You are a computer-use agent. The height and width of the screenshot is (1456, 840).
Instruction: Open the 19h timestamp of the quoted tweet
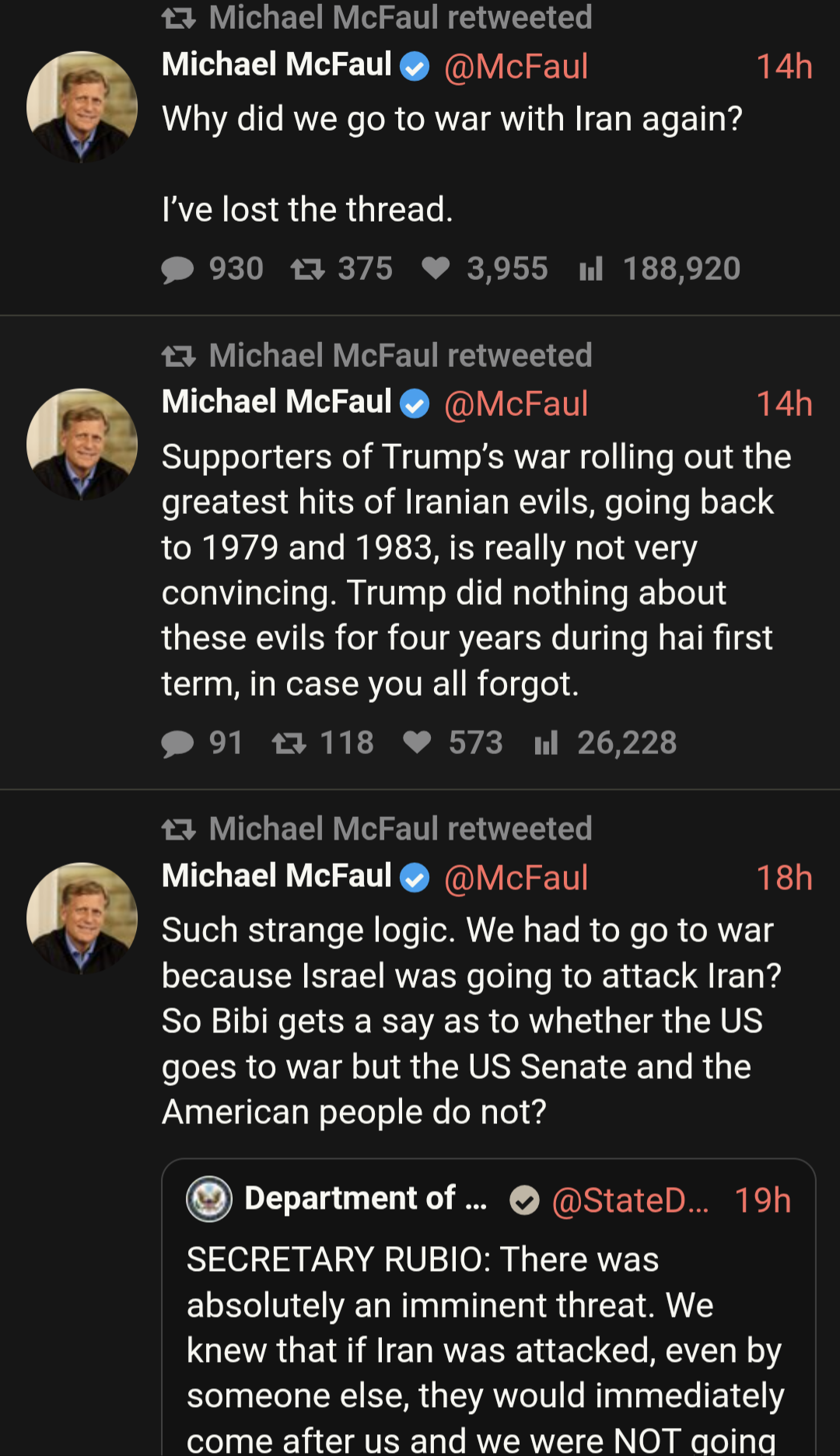coord(762,1200)
